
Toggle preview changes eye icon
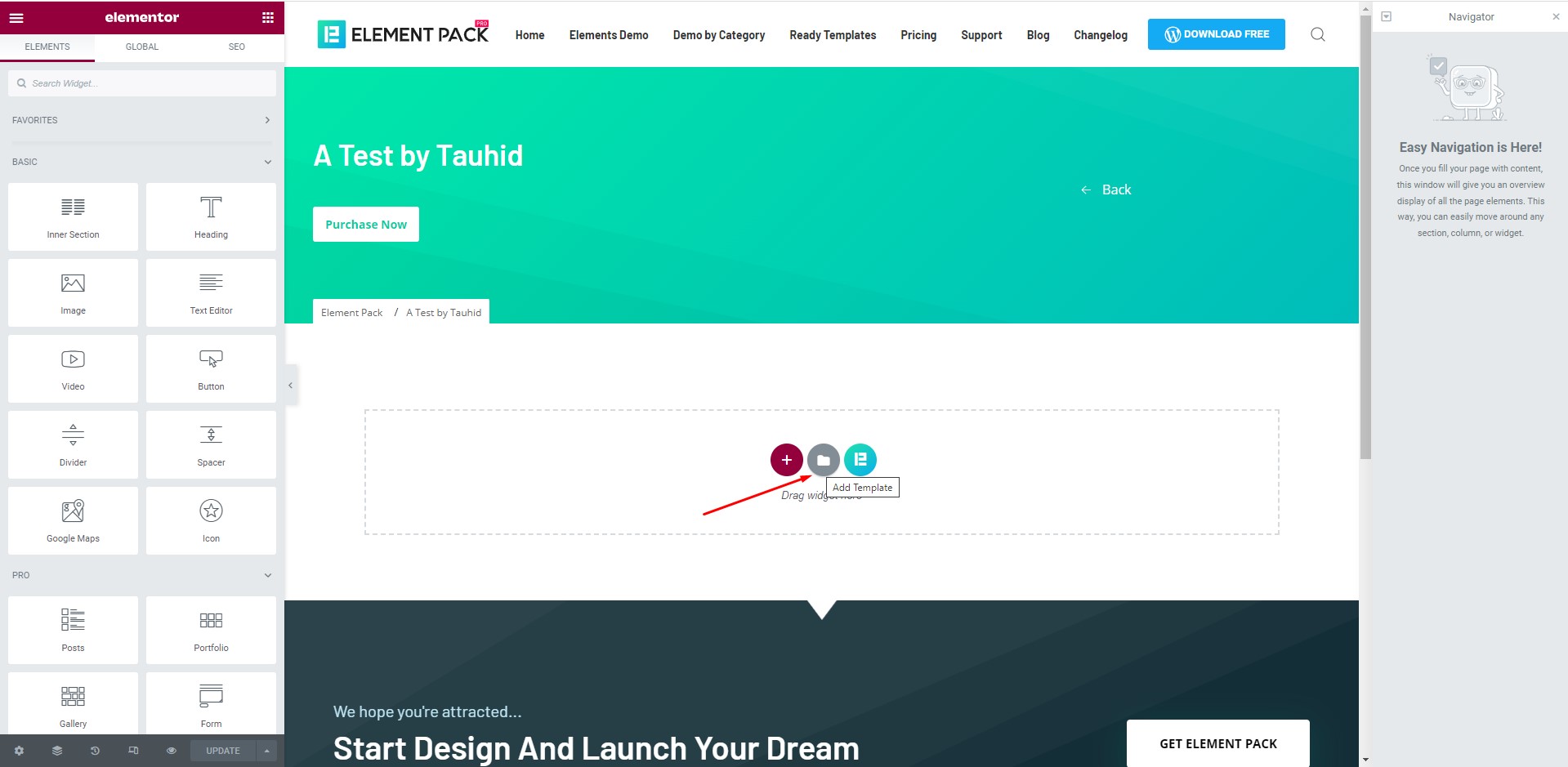172,751
